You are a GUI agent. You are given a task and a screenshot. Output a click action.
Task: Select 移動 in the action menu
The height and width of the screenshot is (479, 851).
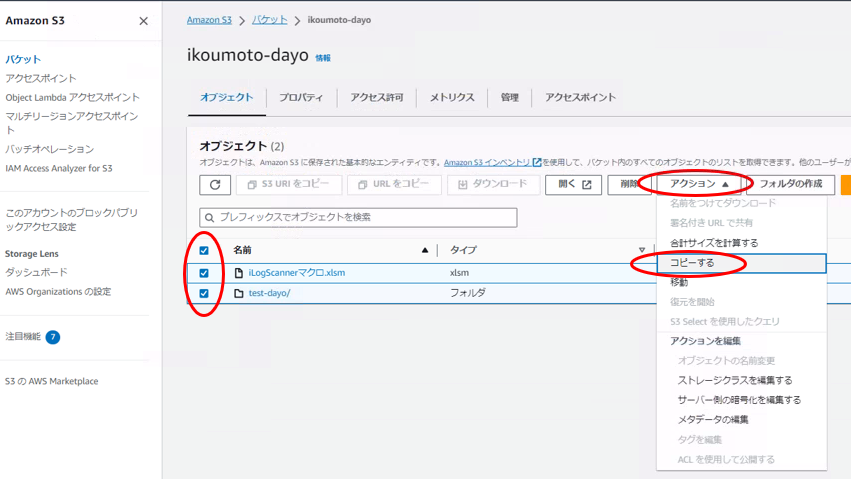point(679,283)
